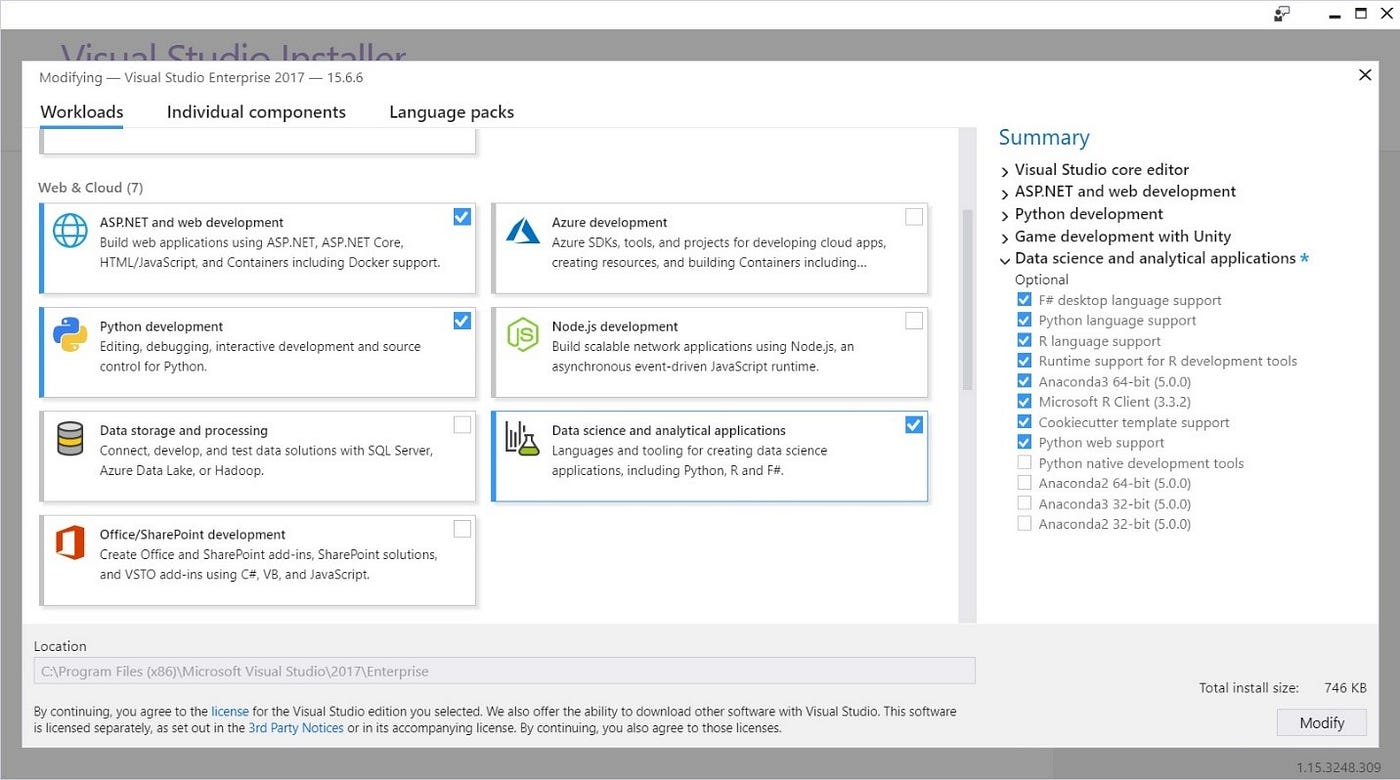Open the Language packs tab

451,112
